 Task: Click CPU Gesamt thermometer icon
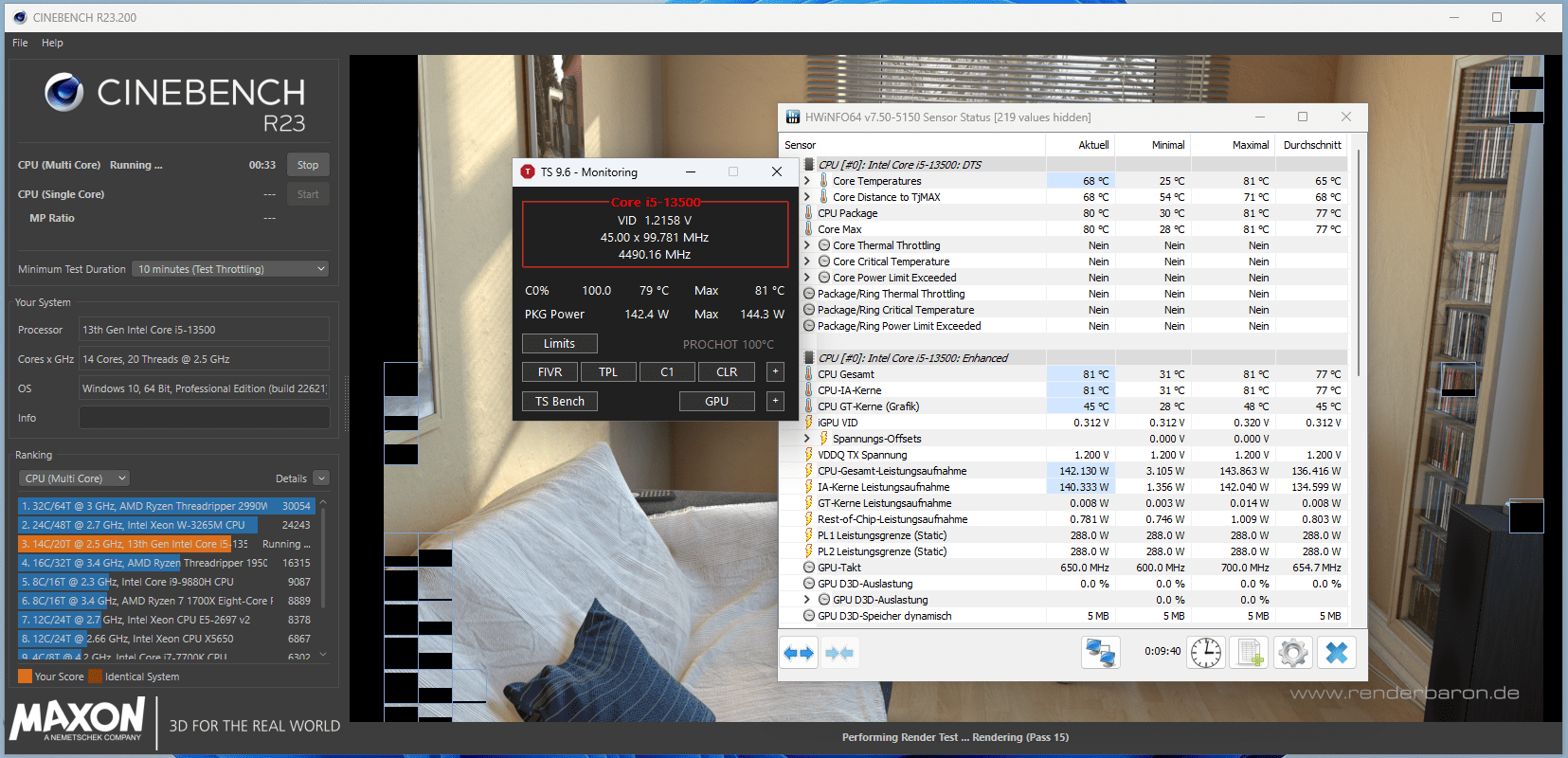(808, 373)
